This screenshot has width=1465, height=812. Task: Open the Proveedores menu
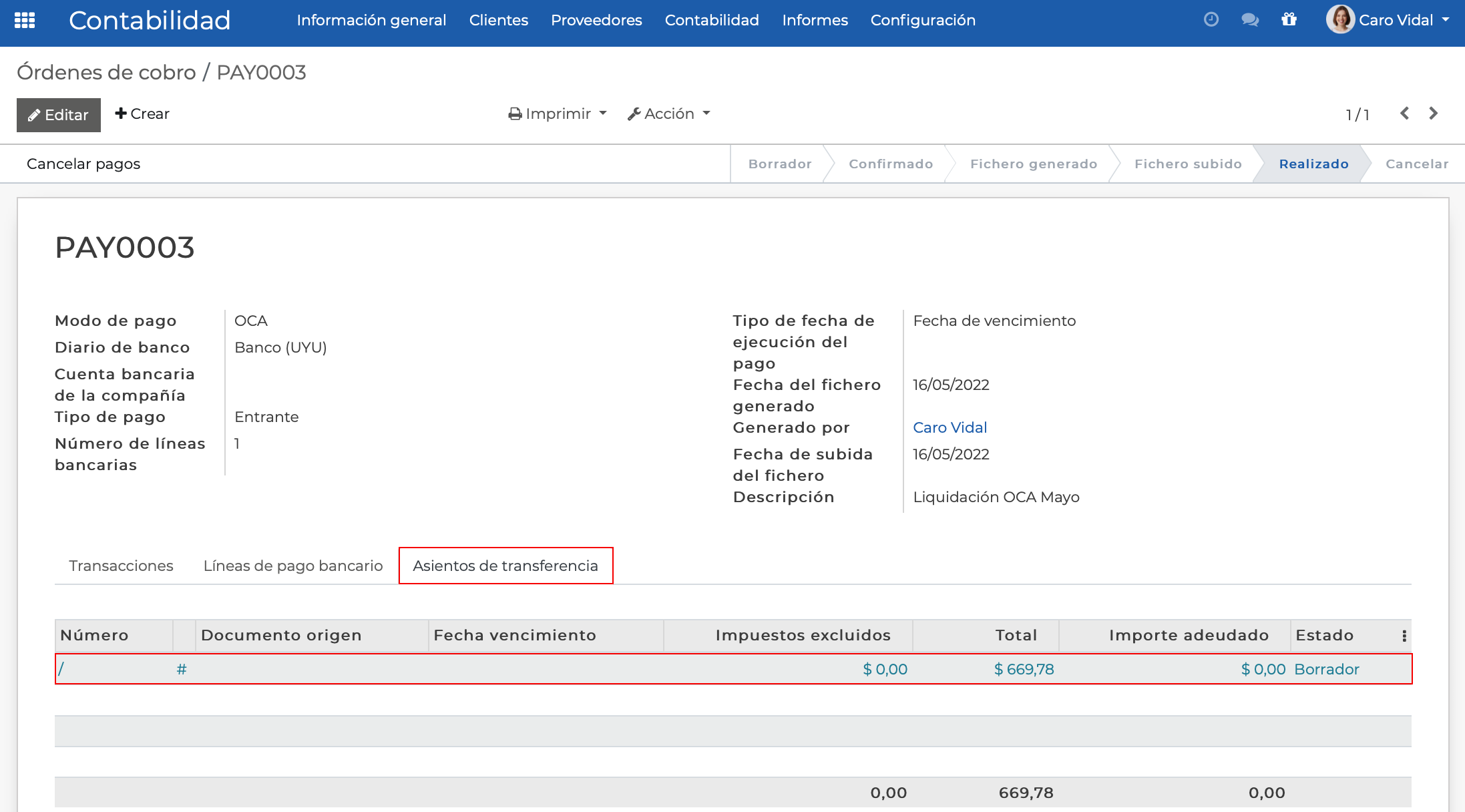pos(596,20)
